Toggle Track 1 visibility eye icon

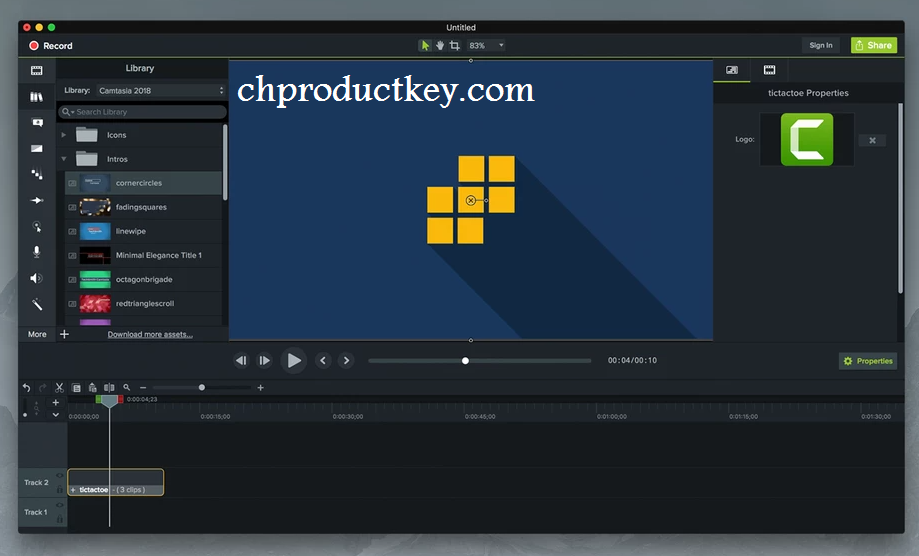click(60, 505)
